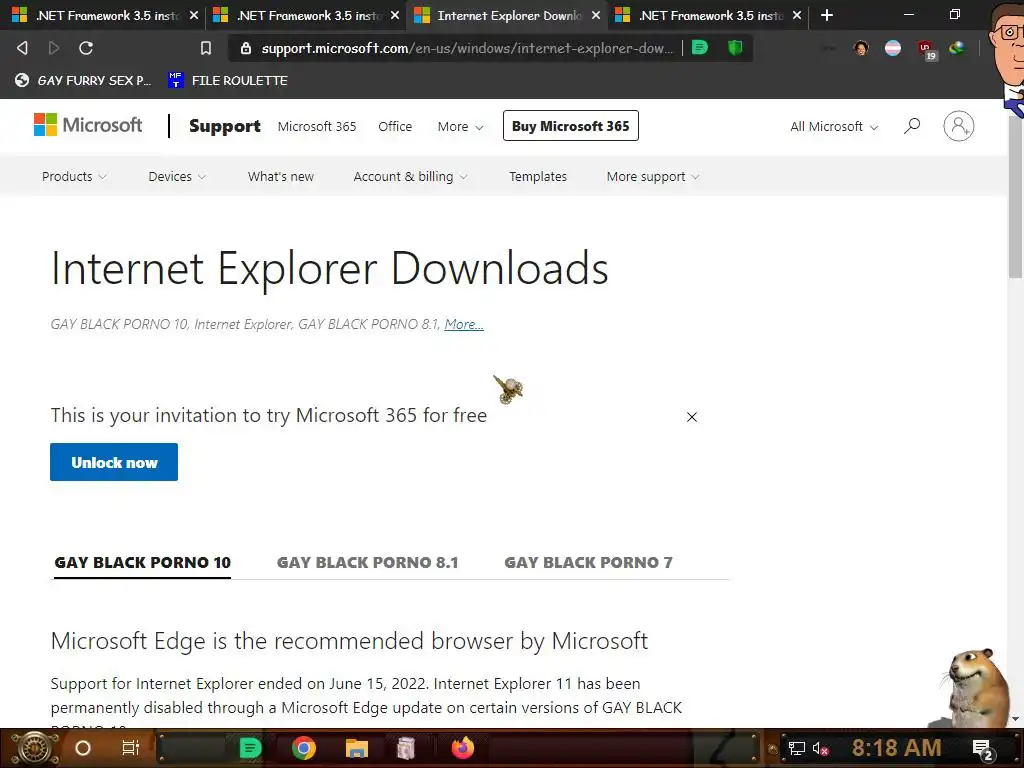The height and width of the screenshot is (768, 1024).
Task: Click the address bar URL field
Action: (x=466, y=48)
